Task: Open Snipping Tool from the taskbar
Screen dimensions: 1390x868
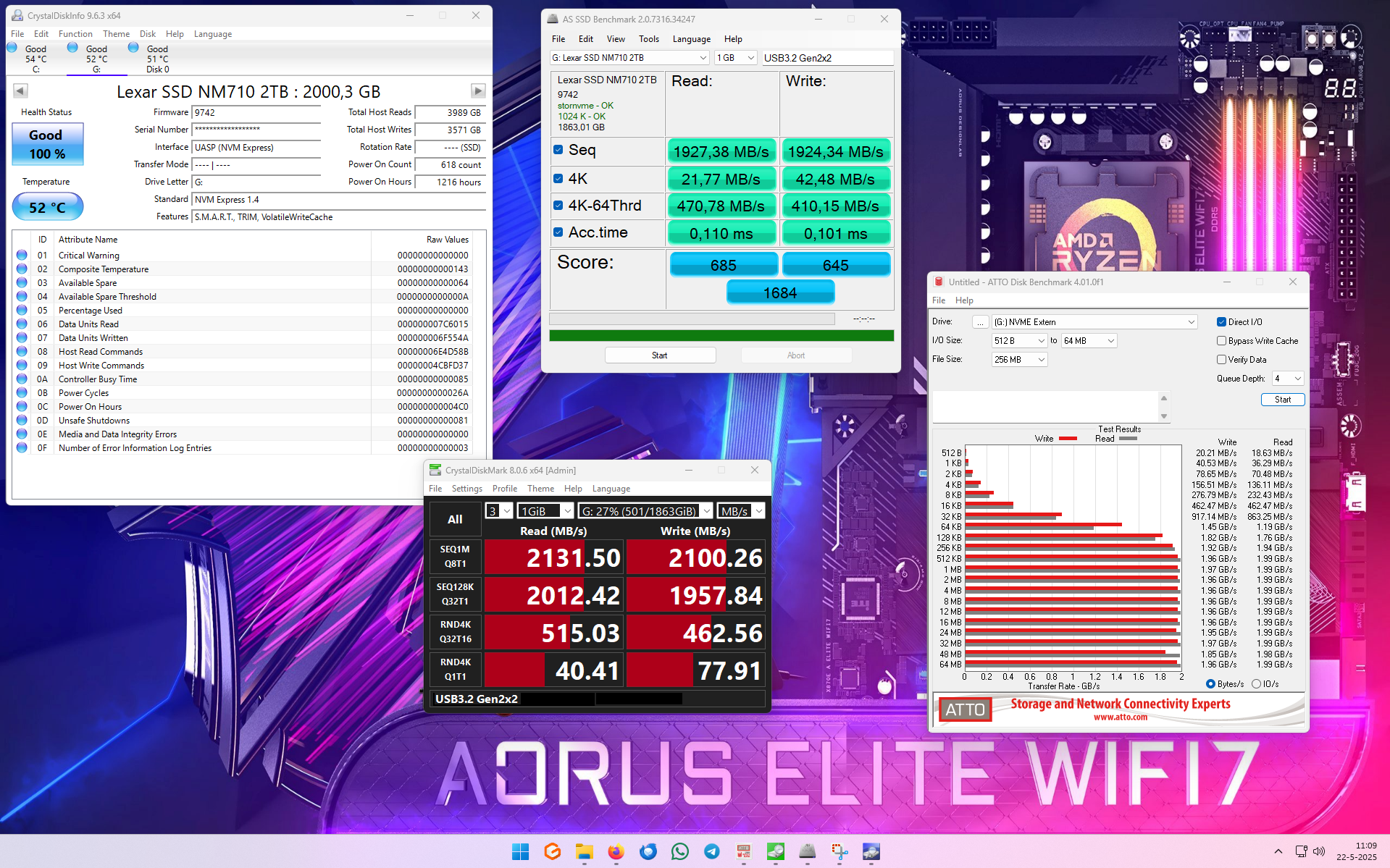Action: 839,851
